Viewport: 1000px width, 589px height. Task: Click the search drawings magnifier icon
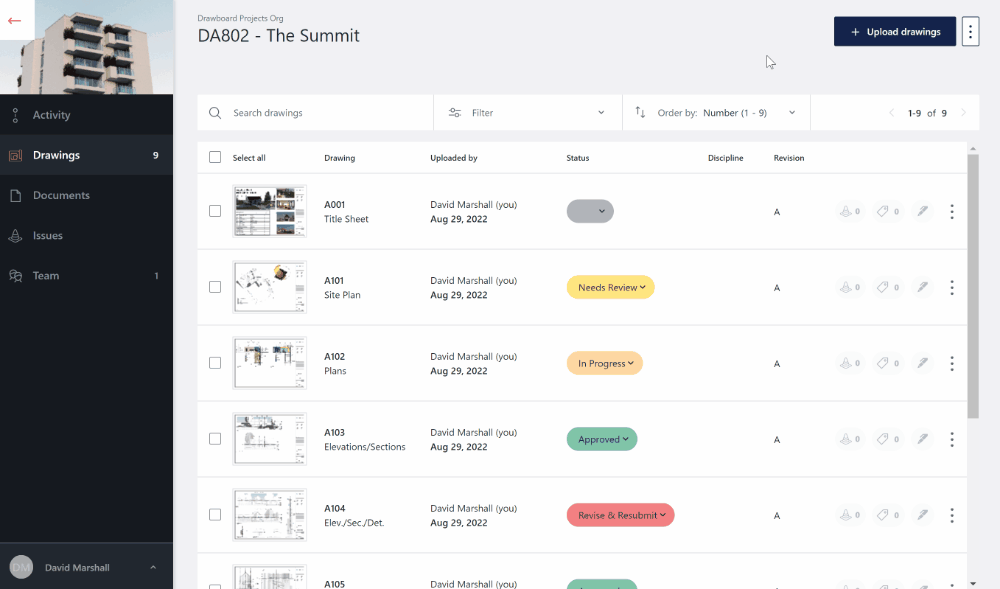pos(214,113)
